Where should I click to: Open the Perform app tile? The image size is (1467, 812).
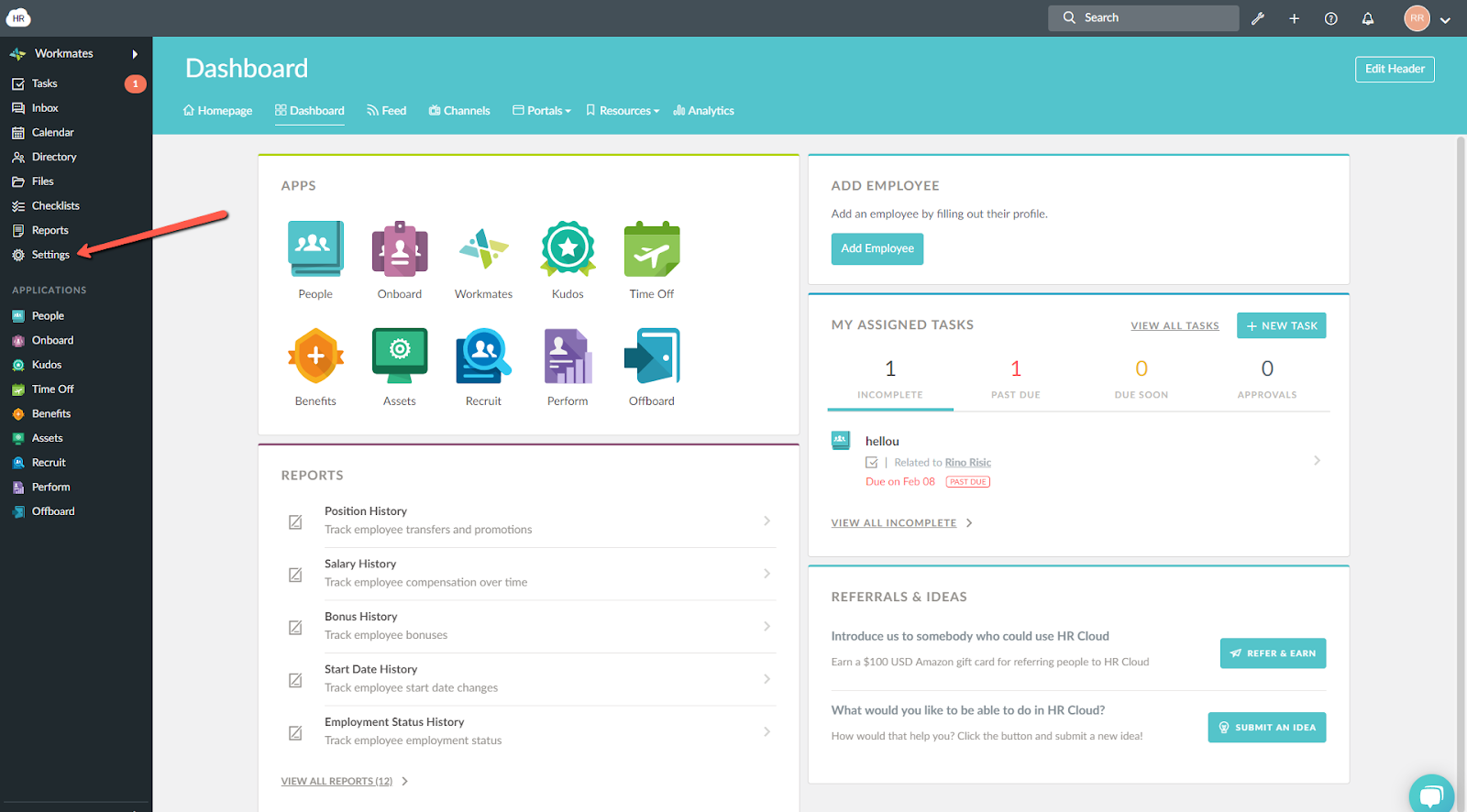pos(568,357)
